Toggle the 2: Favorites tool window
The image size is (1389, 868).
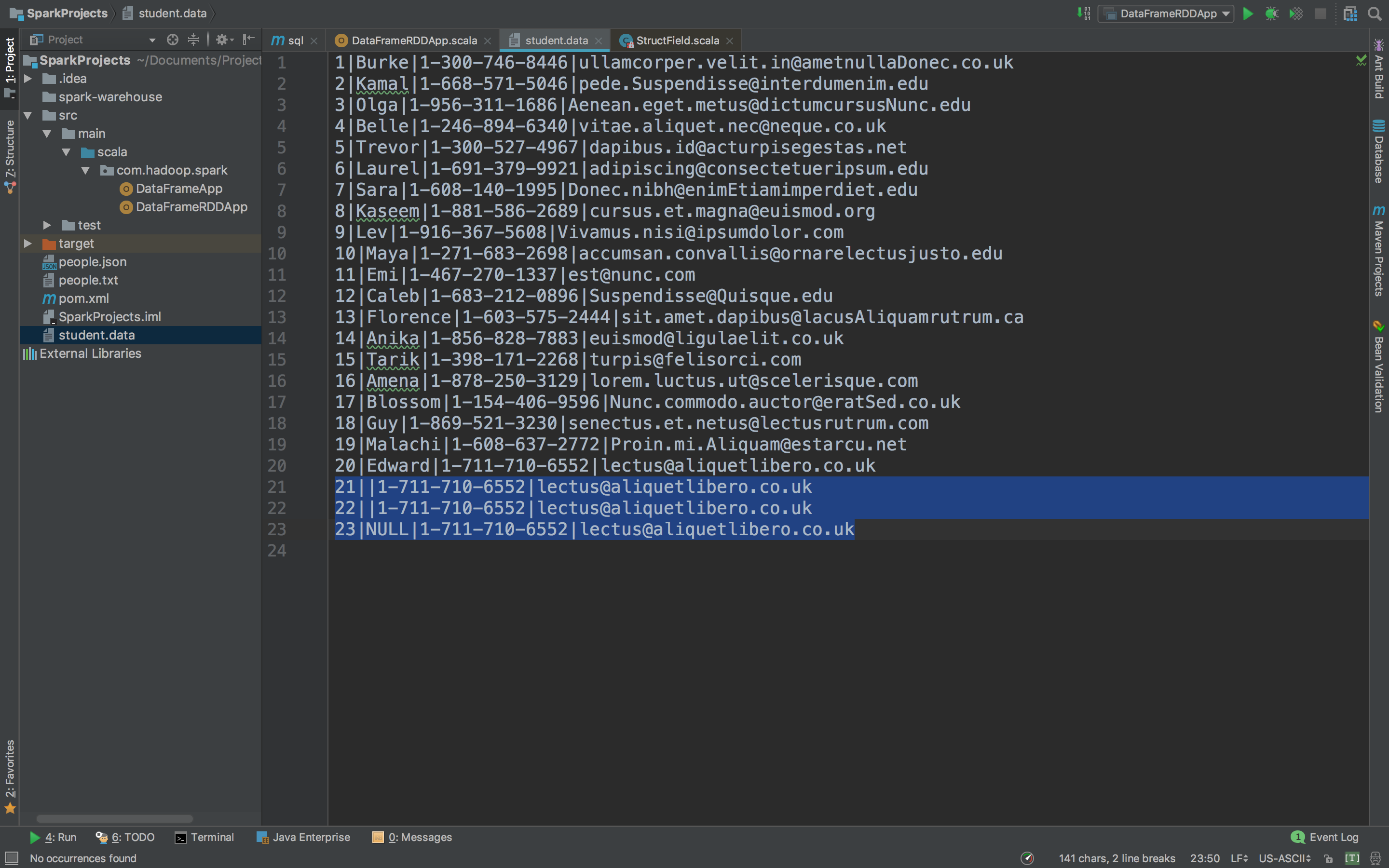[10, 776]
